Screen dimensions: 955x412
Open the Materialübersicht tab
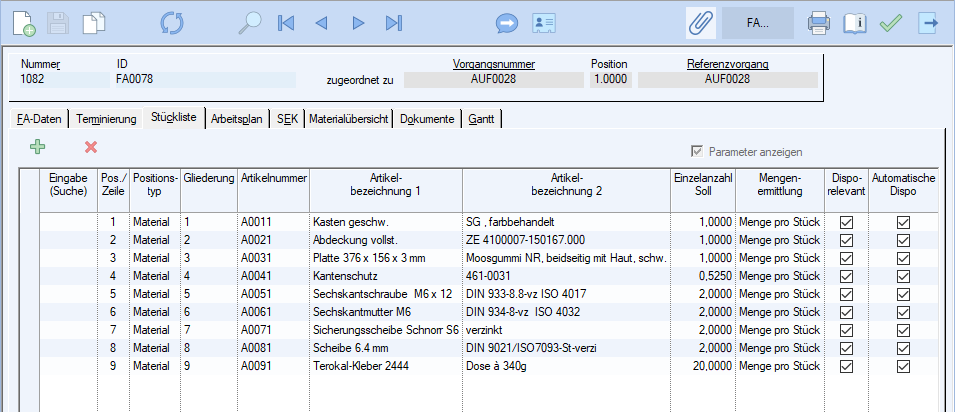pos(348,119)
